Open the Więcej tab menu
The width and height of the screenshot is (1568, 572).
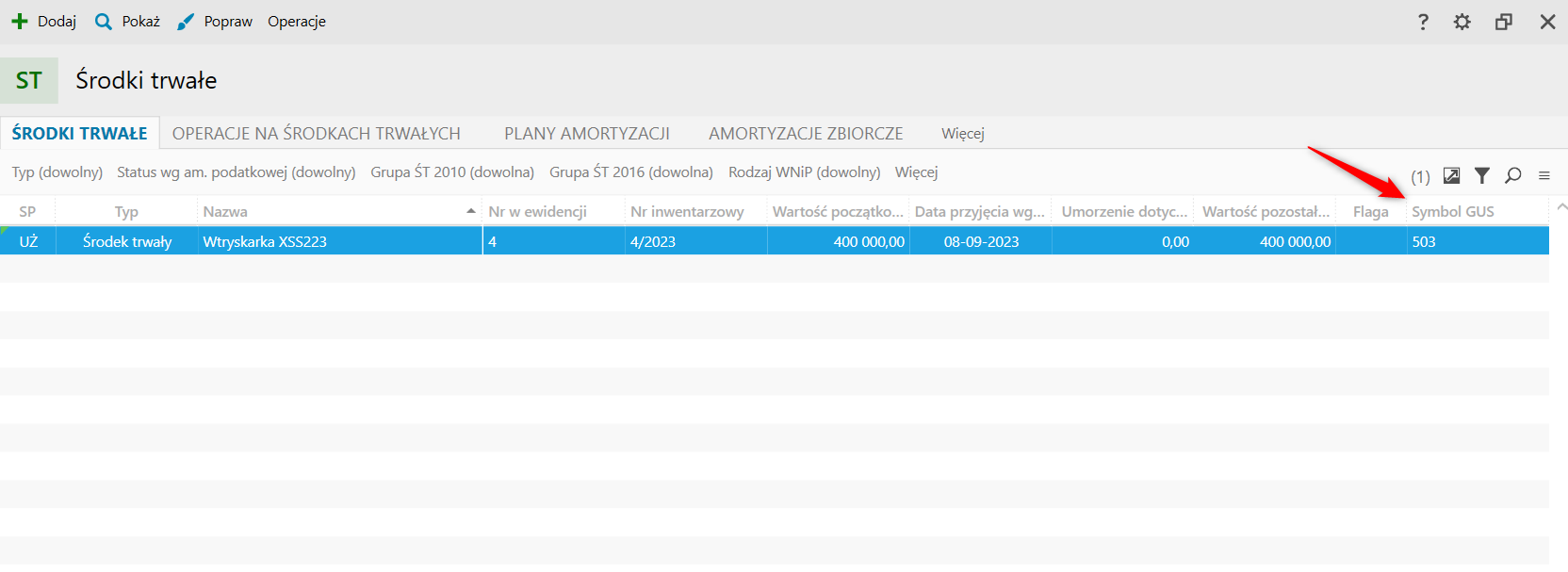tap(963, 133)
